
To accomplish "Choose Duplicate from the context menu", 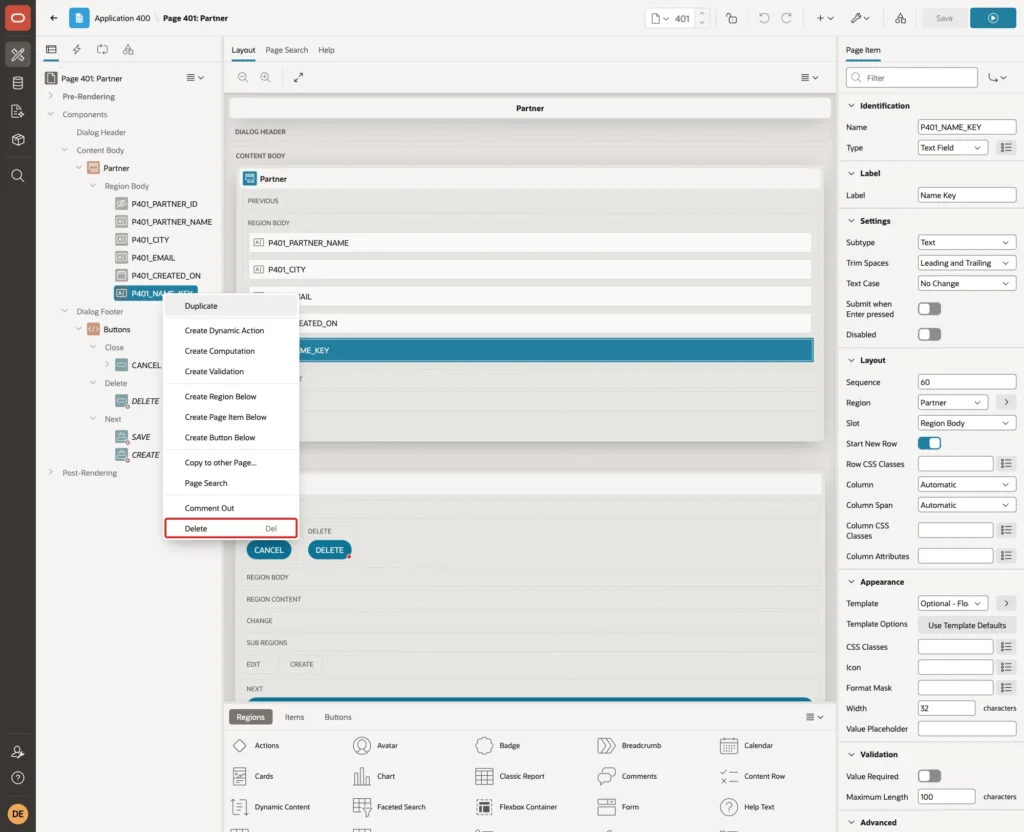I will point(231,306).
